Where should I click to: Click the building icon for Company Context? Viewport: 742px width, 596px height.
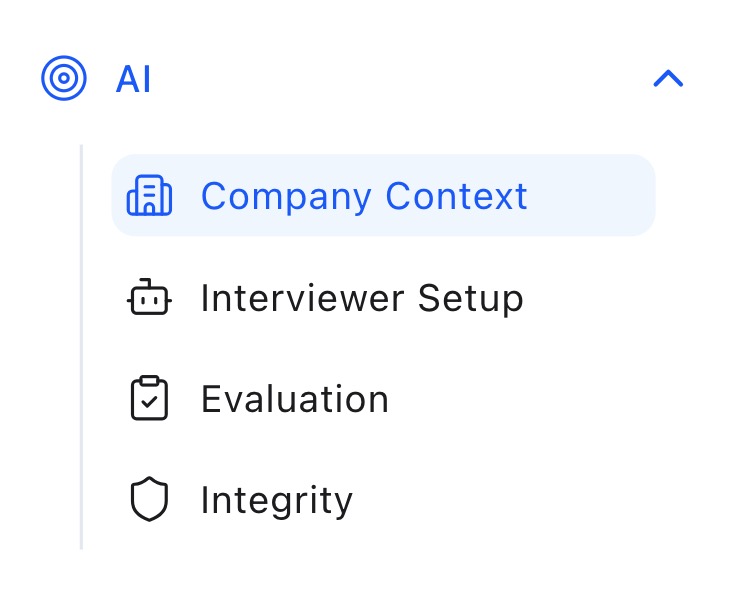[x=149, y=196]
